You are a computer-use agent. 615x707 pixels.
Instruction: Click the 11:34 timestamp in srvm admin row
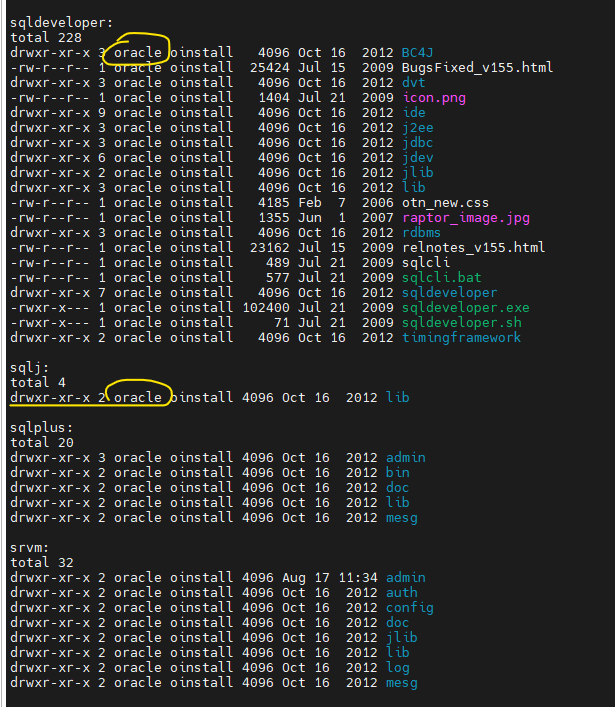(358, 578)
